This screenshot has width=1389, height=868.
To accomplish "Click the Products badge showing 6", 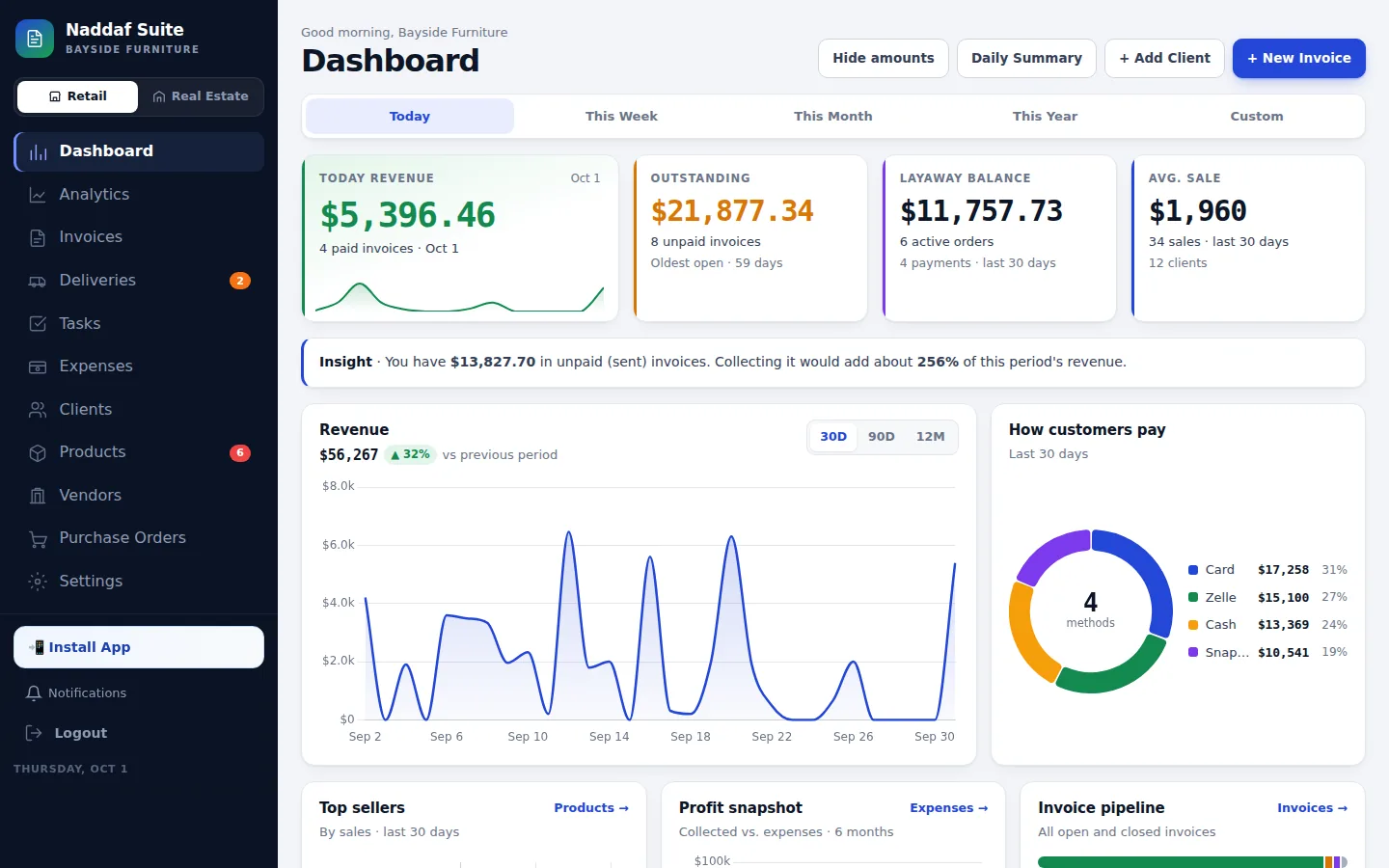I will 240,452.
